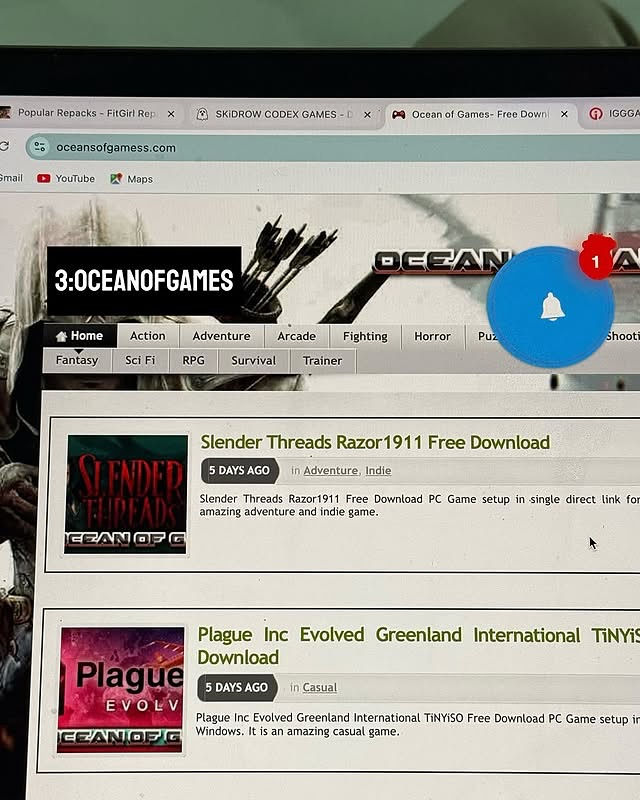Open the RPG games category
640x800 pixels.
point(193,361)
